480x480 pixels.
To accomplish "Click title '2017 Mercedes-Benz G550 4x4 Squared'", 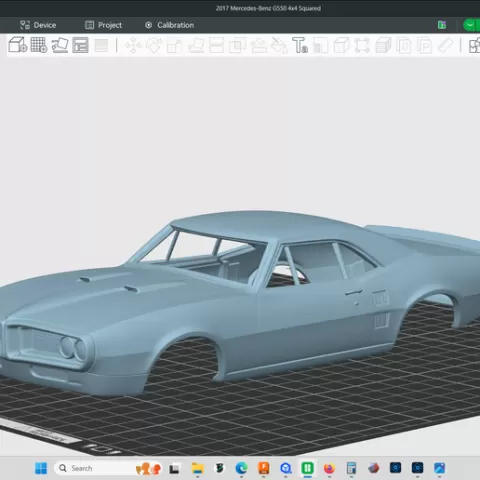I will [x=268, y=8].
